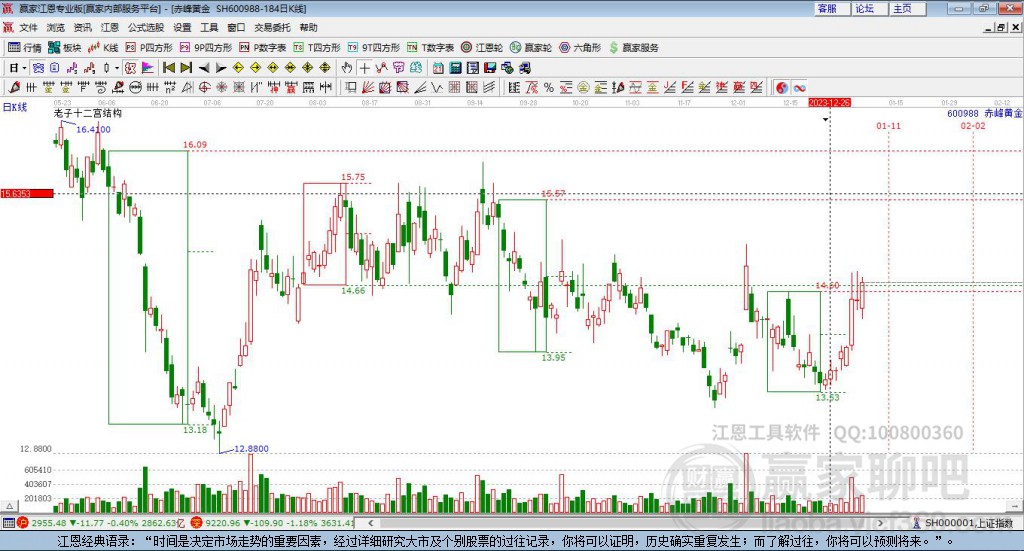Screen dimensions: 1024x551
Task: Click the 2023-12-26 red date marker
Action: click(x=829, y=103)
